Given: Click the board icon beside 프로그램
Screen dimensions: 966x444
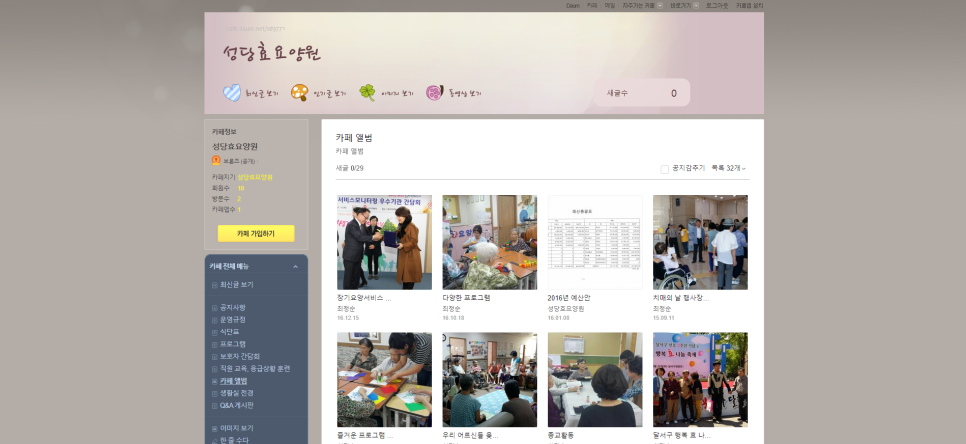Looking at the screenshot, I should click(x=214, y=345).
